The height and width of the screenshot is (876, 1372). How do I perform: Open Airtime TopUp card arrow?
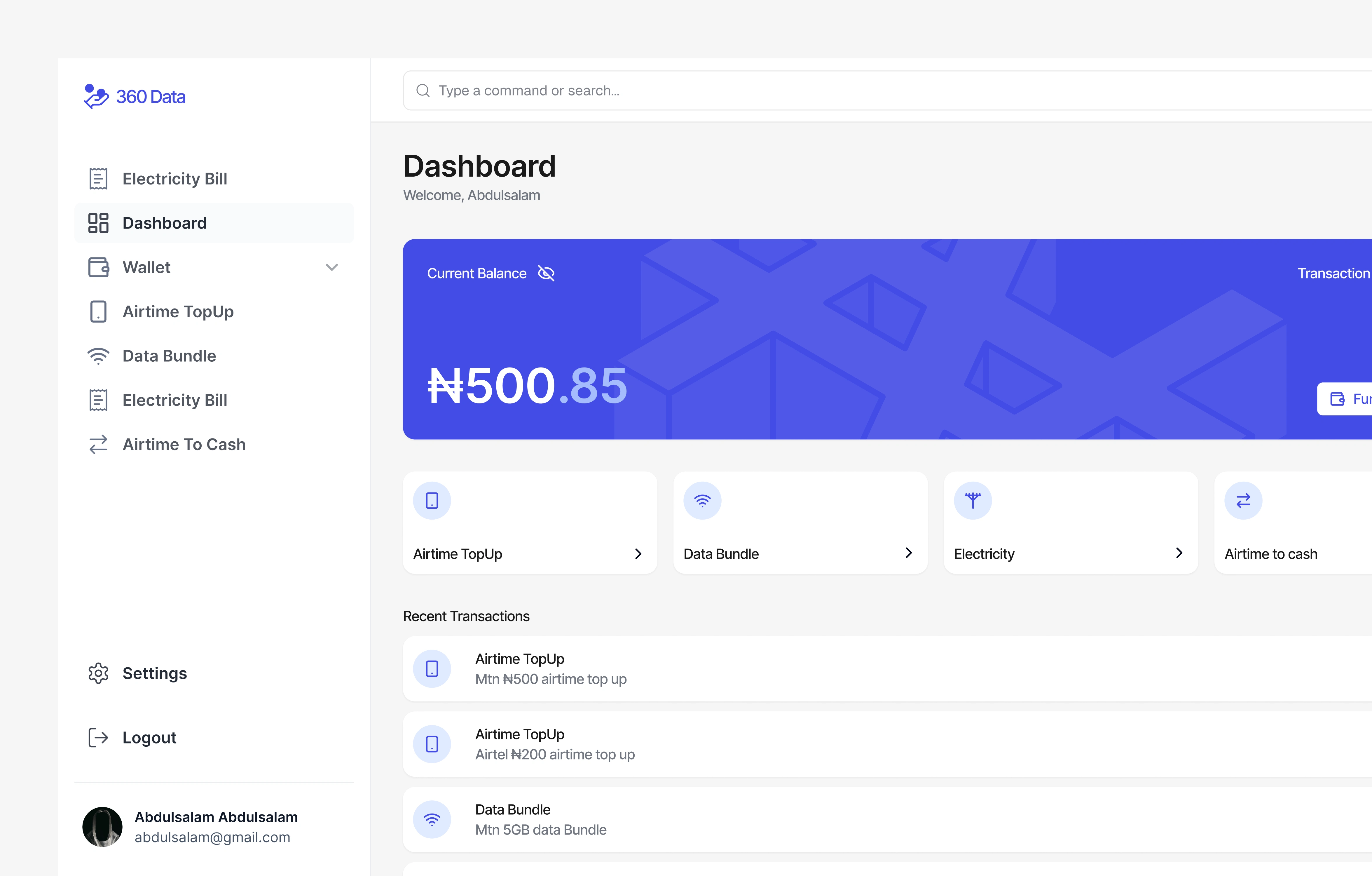click(x=638, y=553)
